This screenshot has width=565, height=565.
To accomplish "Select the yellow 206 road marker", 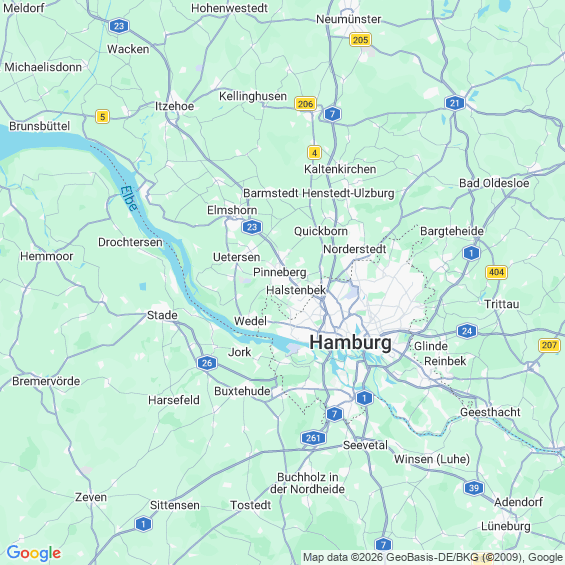I will pos(306,104).
